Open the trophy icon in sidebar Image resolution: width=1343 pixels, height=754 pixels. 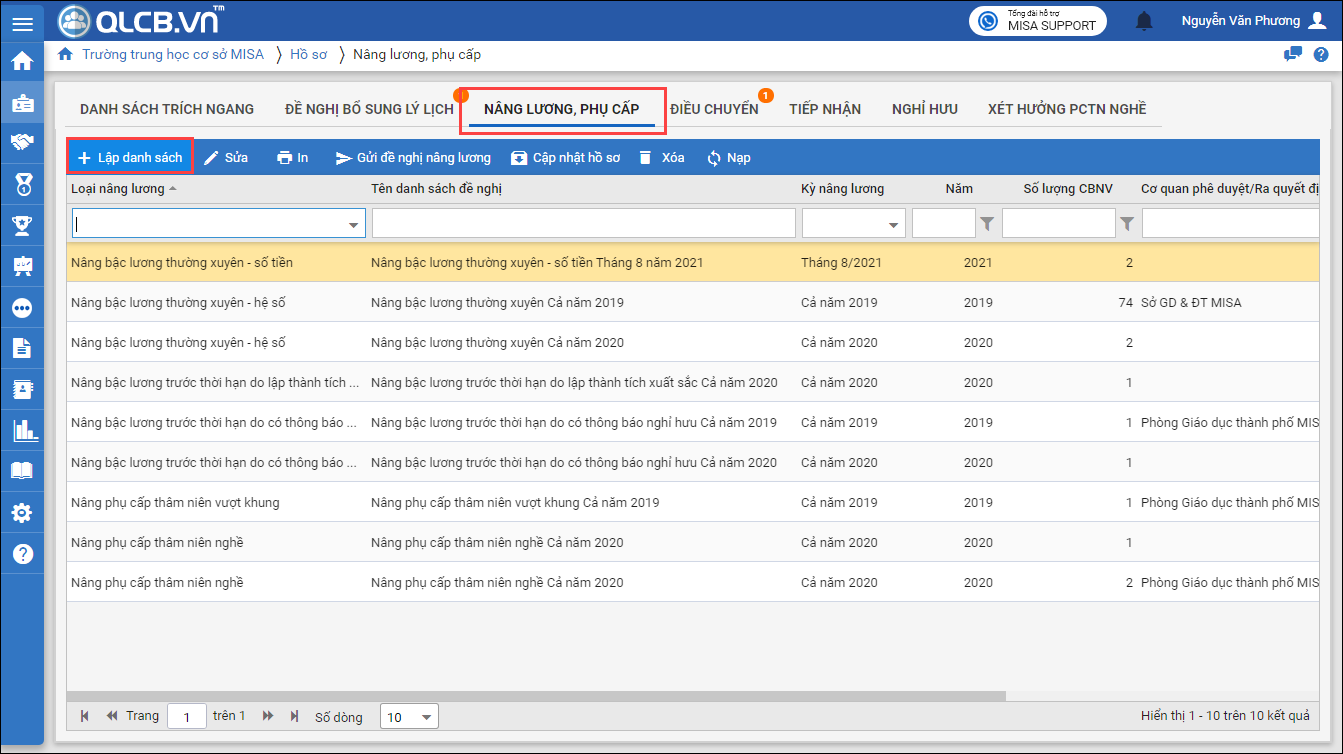[21, 225]
